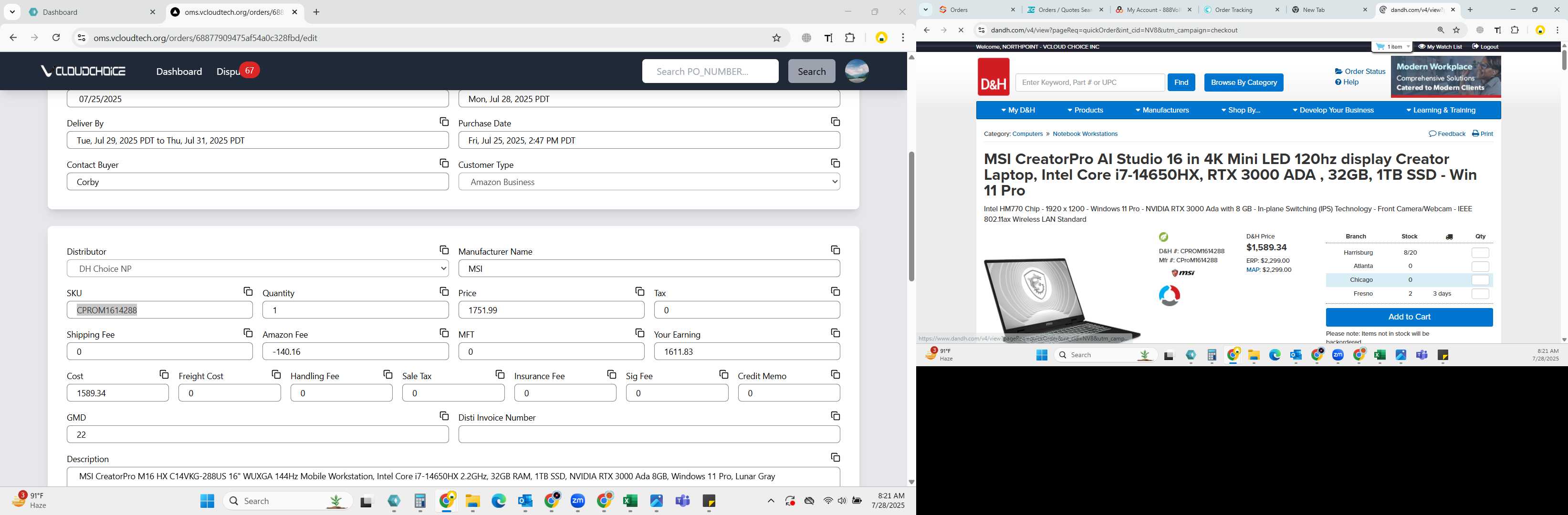Click the D&H keyword search box
This screenshot has width=1568, height=515.
click(x=1089, y=82)
